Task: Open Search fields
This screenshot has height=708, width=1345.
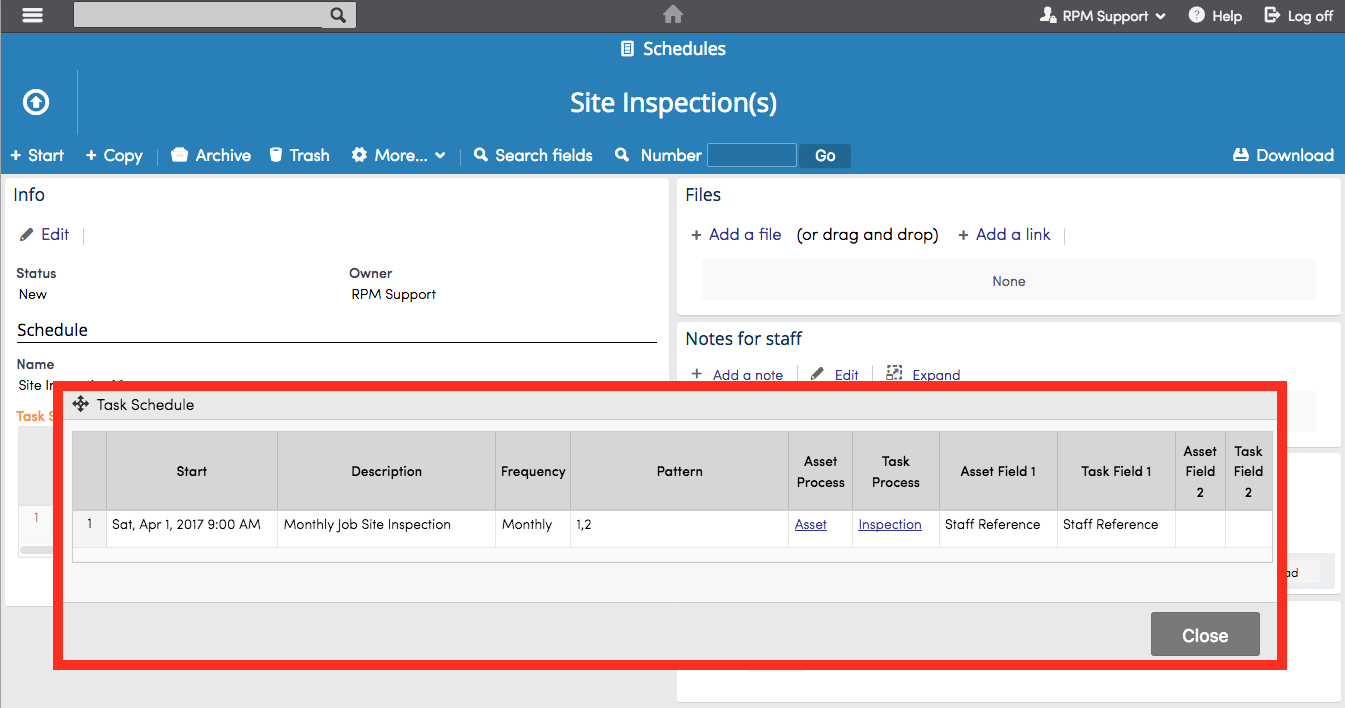Action: click(x=533, y=155)
